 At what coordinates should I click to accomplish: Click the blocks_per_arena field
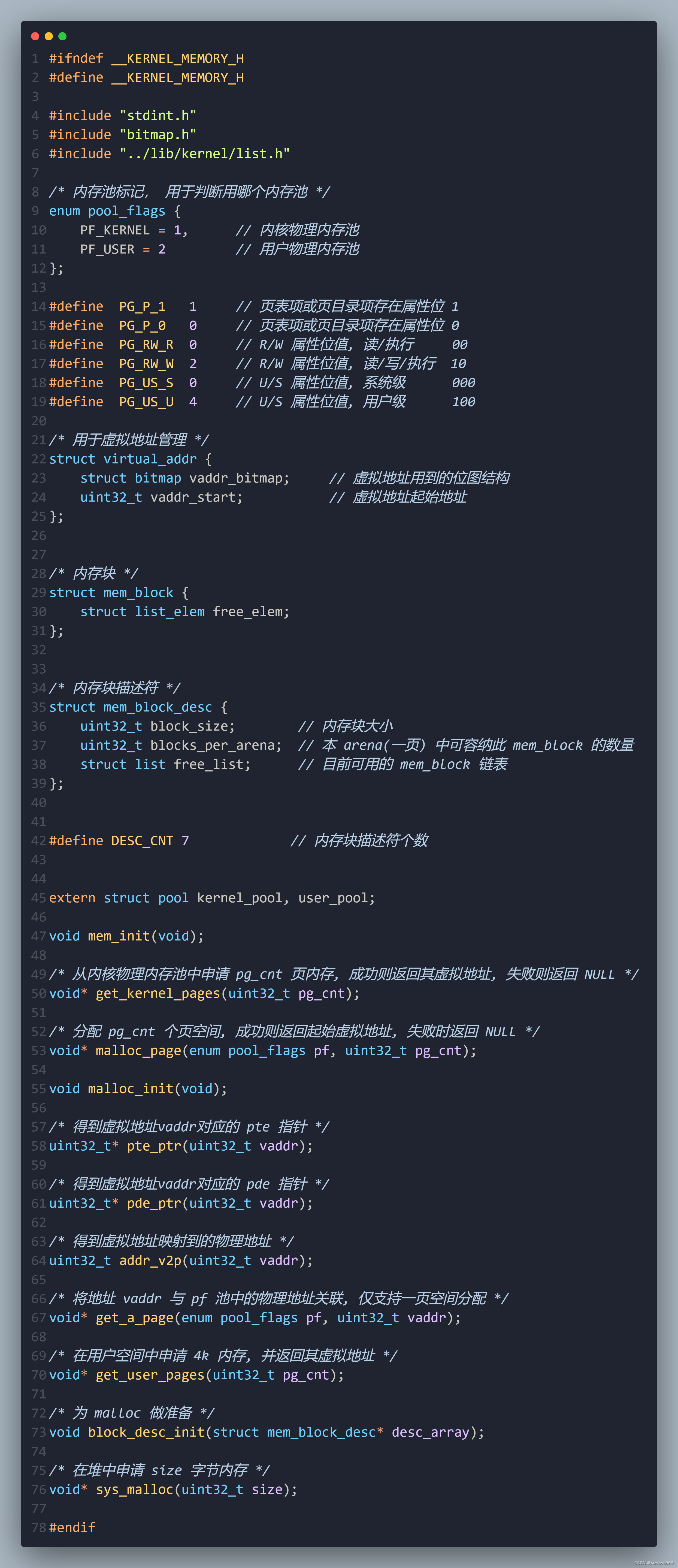[212, 746]
